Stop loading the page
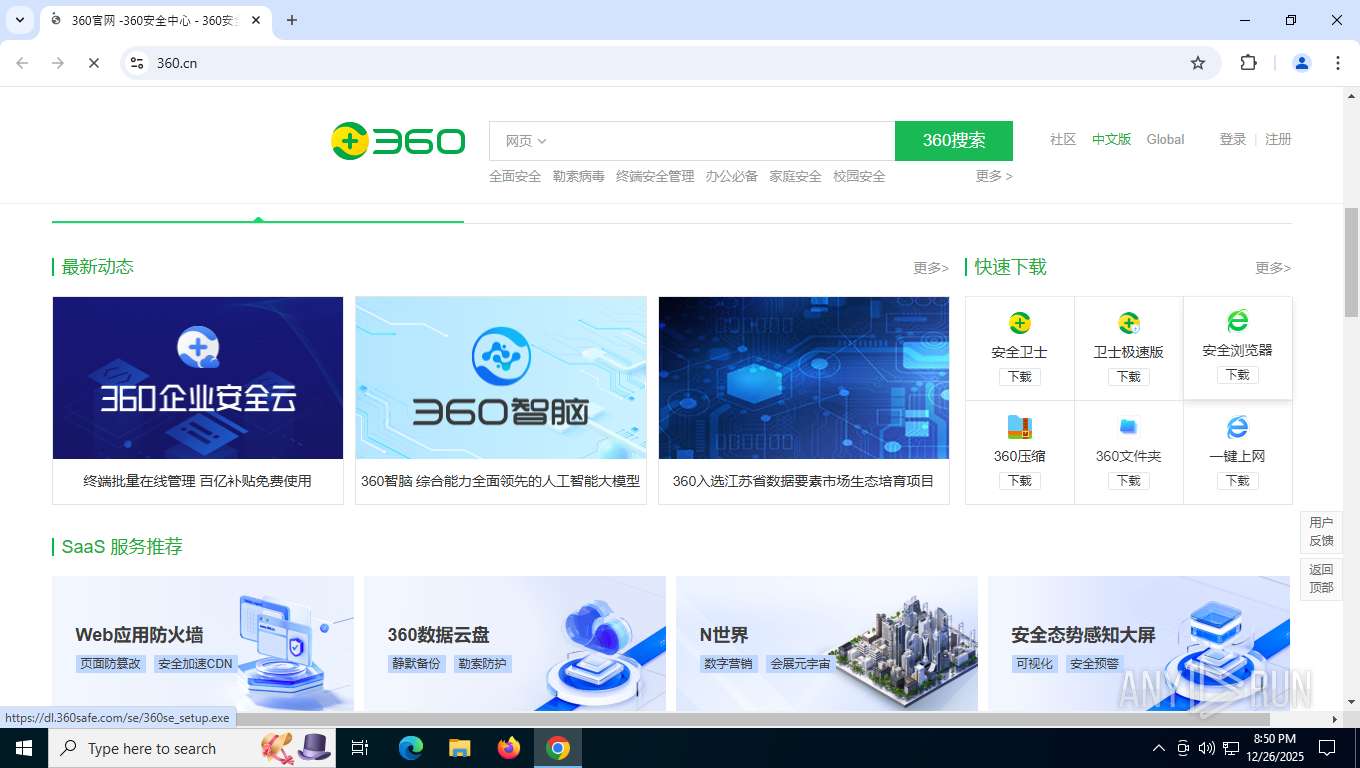 [93, 63]
